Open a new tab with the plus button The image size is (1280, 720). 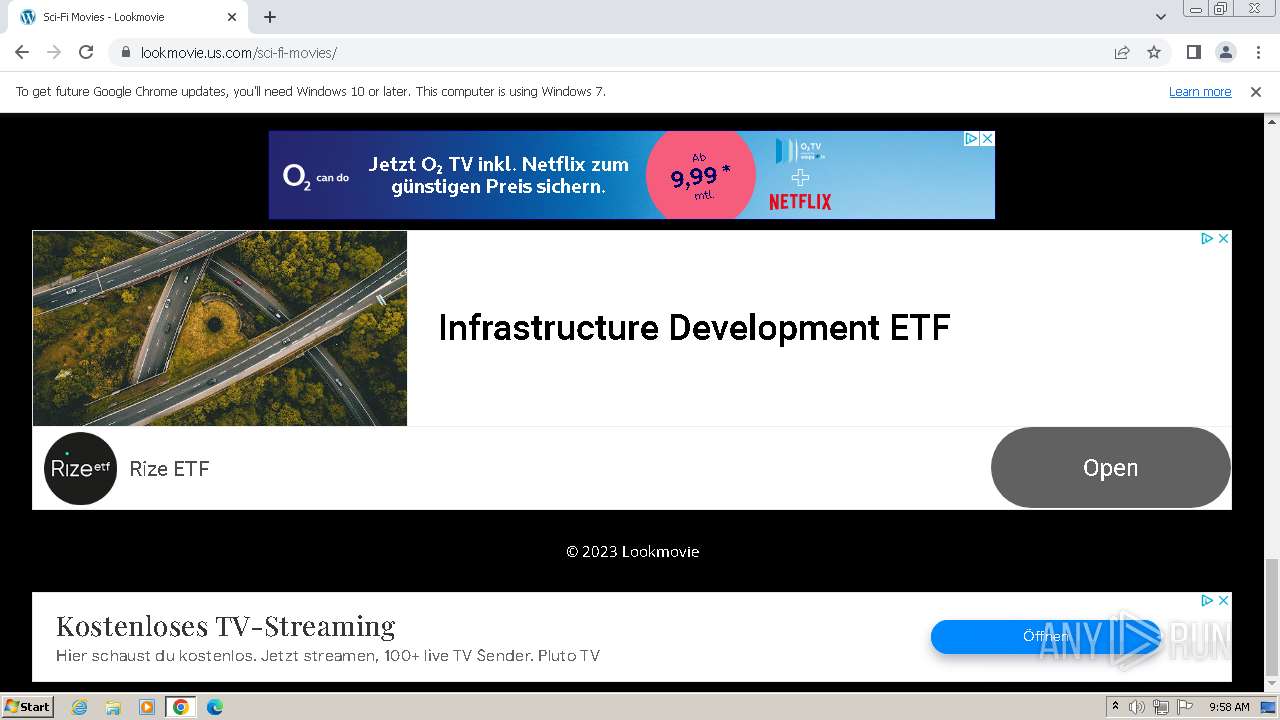pyautogui.click(x=270, y=17)
